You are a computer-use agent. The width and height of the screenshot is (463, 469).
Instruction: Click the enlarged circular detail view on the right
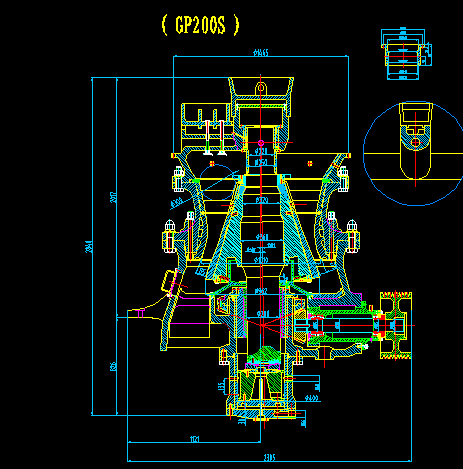(x=414, y=153)
